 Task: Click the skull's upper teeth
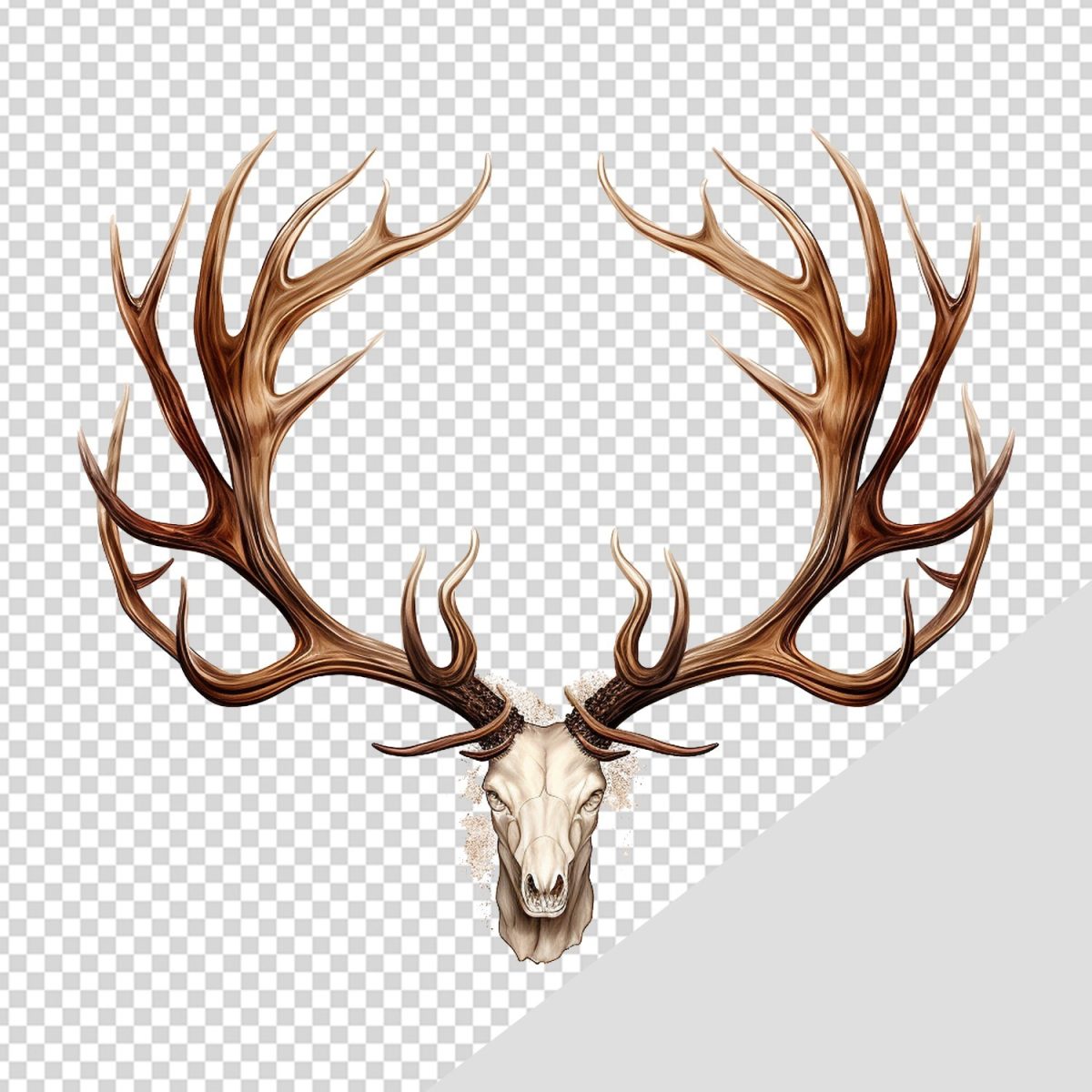pyautogui.click(x=544, y=904)
